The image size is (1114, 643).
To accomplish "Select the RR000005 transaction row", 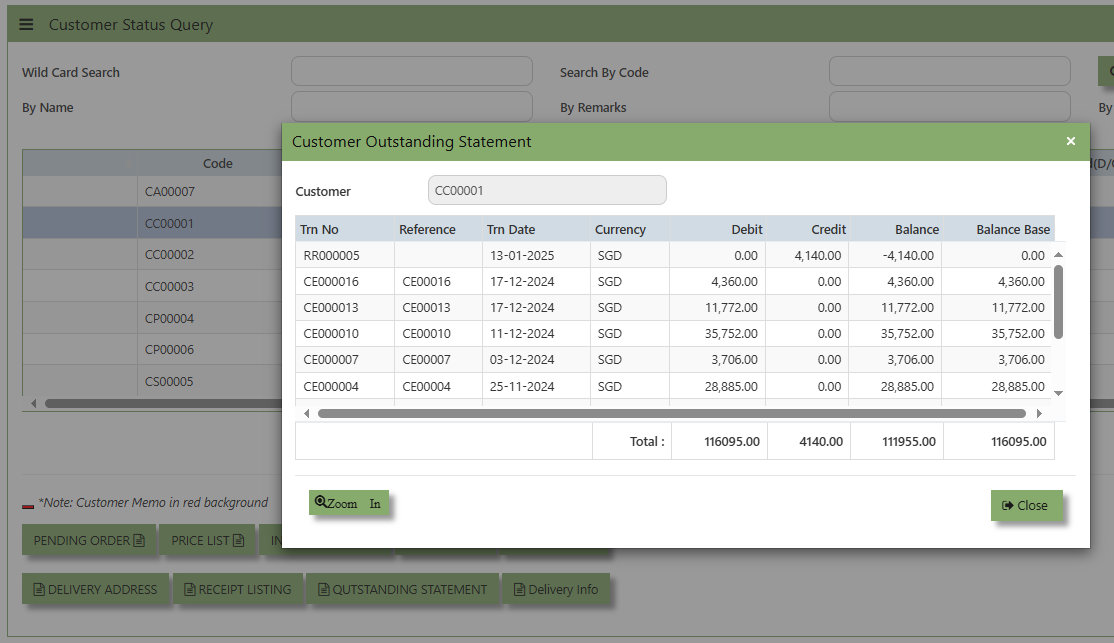I will coord(674,255).
